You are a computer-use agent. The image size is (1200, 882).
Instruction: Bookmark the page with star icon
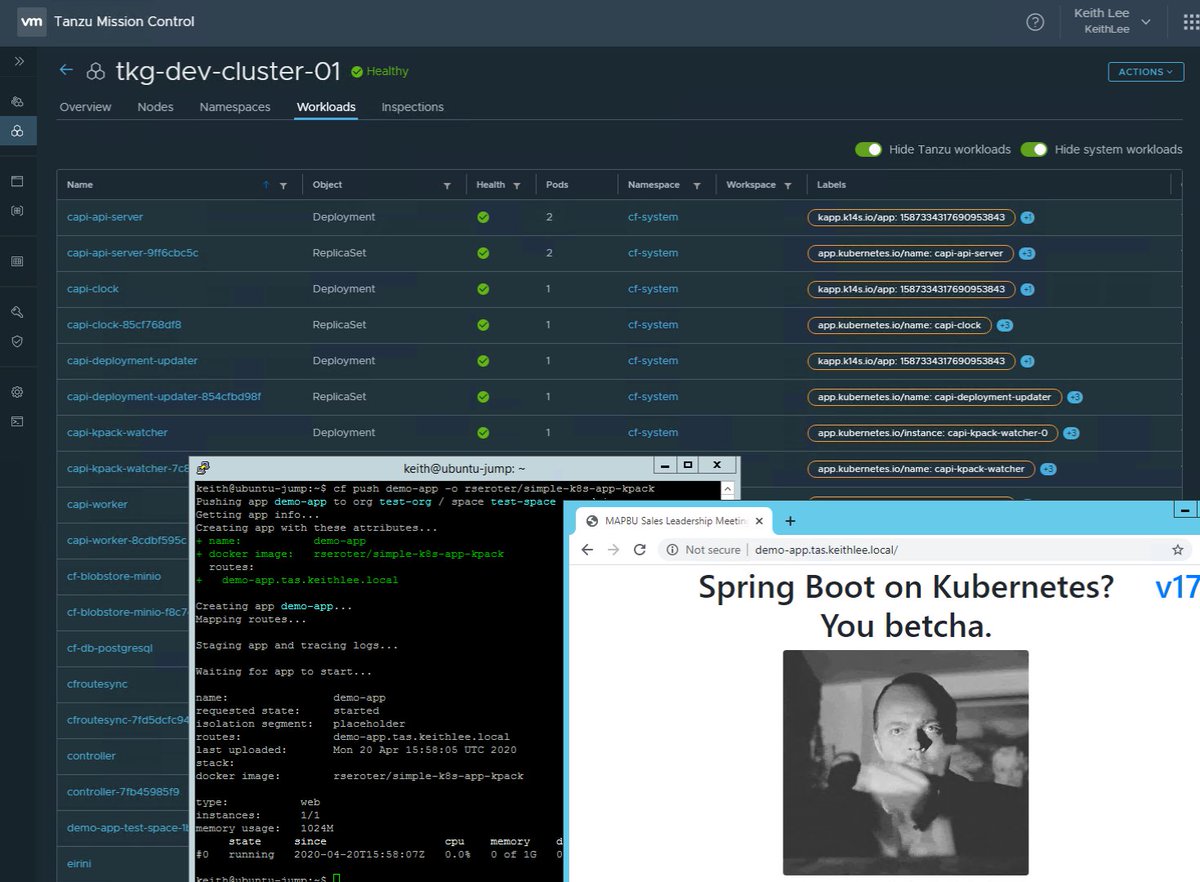pos(1178,550)
